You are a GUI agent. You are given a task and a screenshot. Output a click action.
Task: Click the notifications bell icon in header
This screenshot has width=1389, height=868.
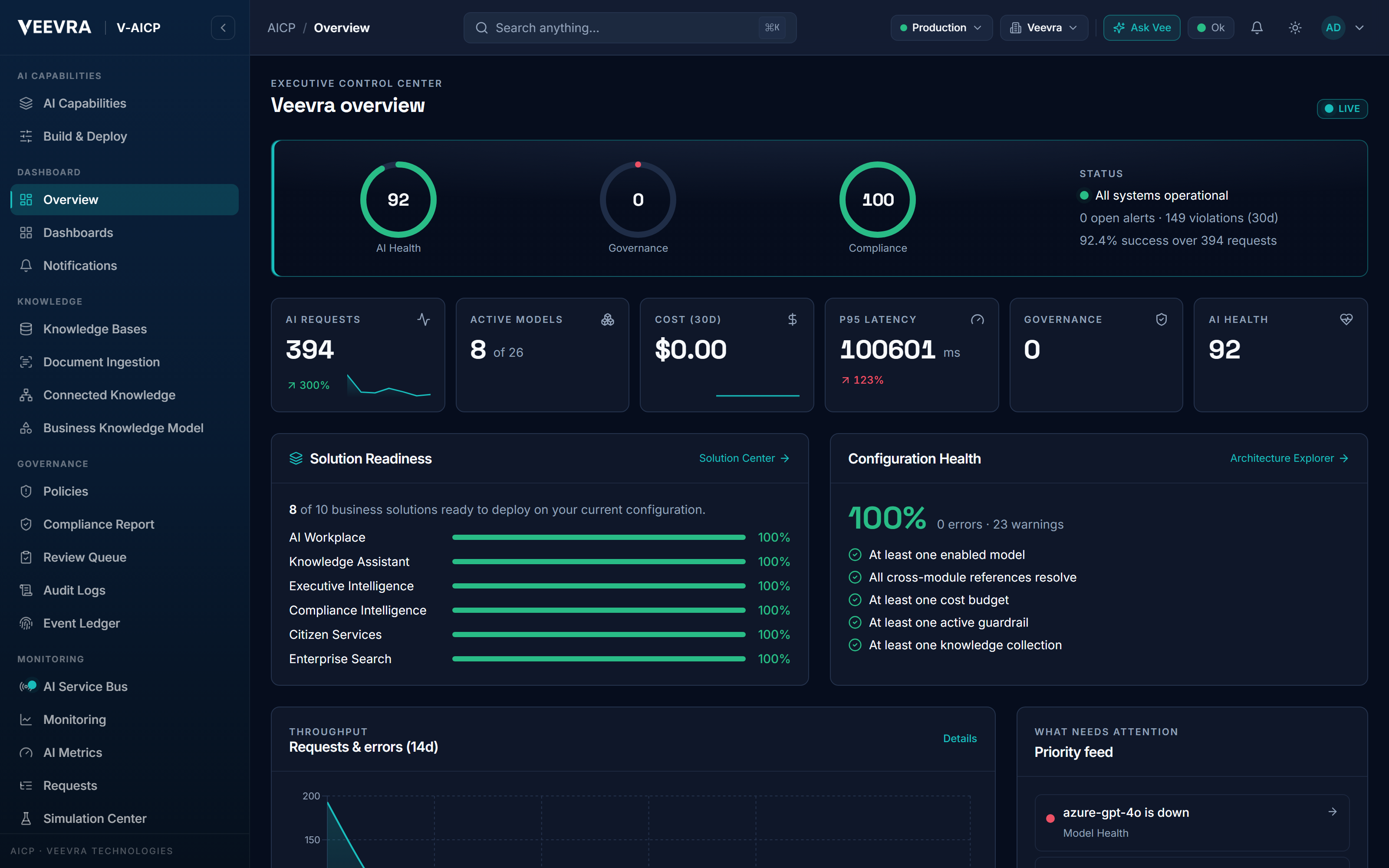click(1257, 27)
